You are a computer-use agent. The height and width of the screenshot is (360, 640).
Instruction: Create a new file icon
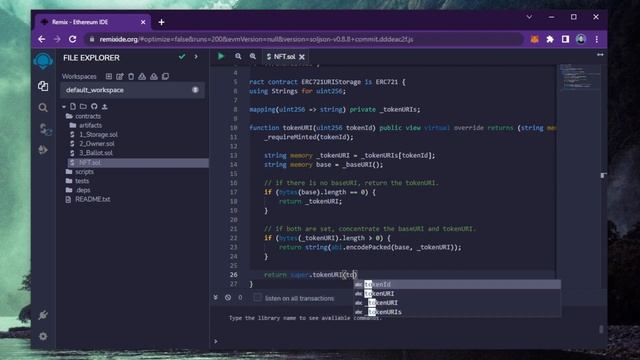pyautogui.click(x=73, y=107)
